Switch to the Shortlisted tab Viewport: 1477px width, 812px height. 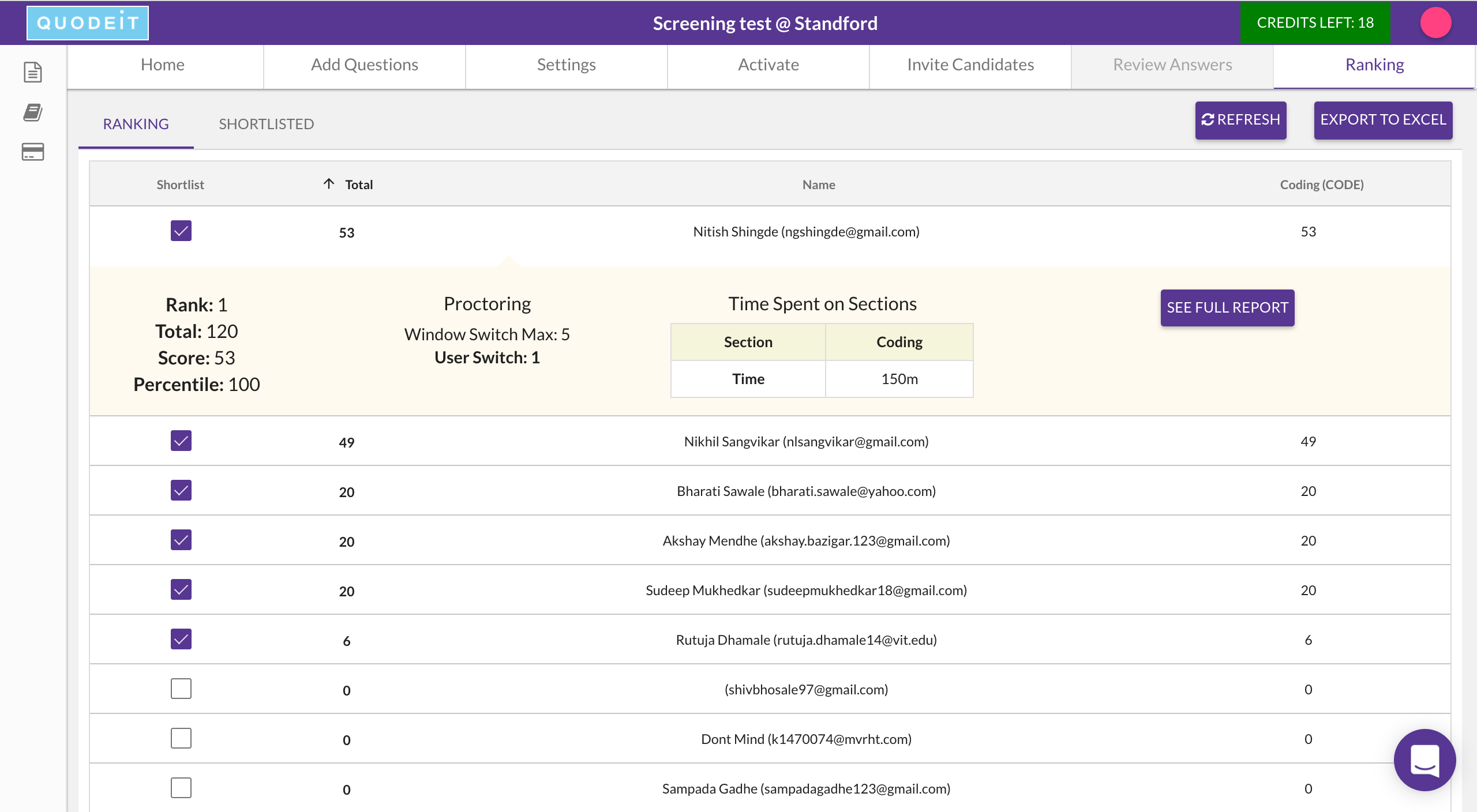[266, 124]
